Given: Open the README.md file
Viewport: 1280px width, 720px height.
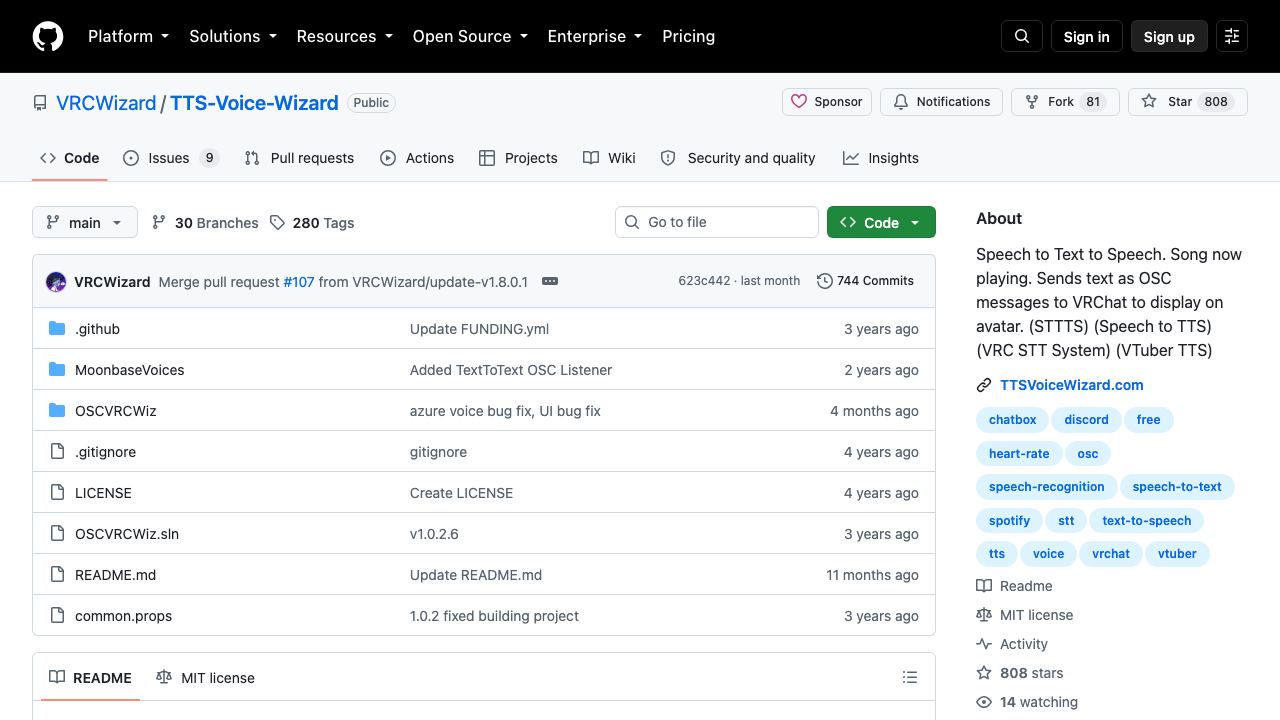Looking at the screenshot, I should [115, 575].
